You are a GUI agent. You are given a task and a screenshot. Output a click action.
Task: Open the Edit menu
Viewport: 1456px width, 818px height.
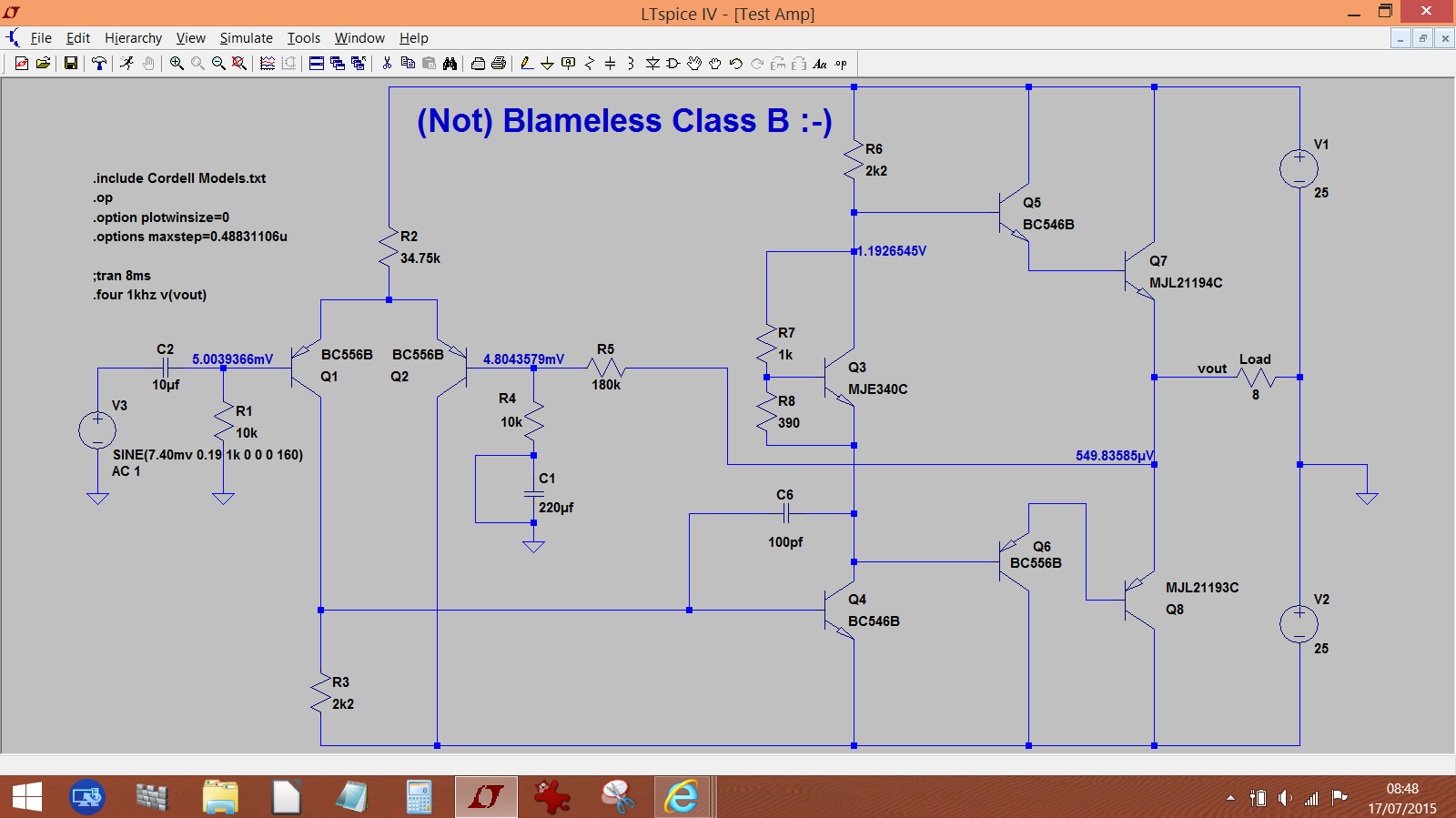tap(78, 38)
